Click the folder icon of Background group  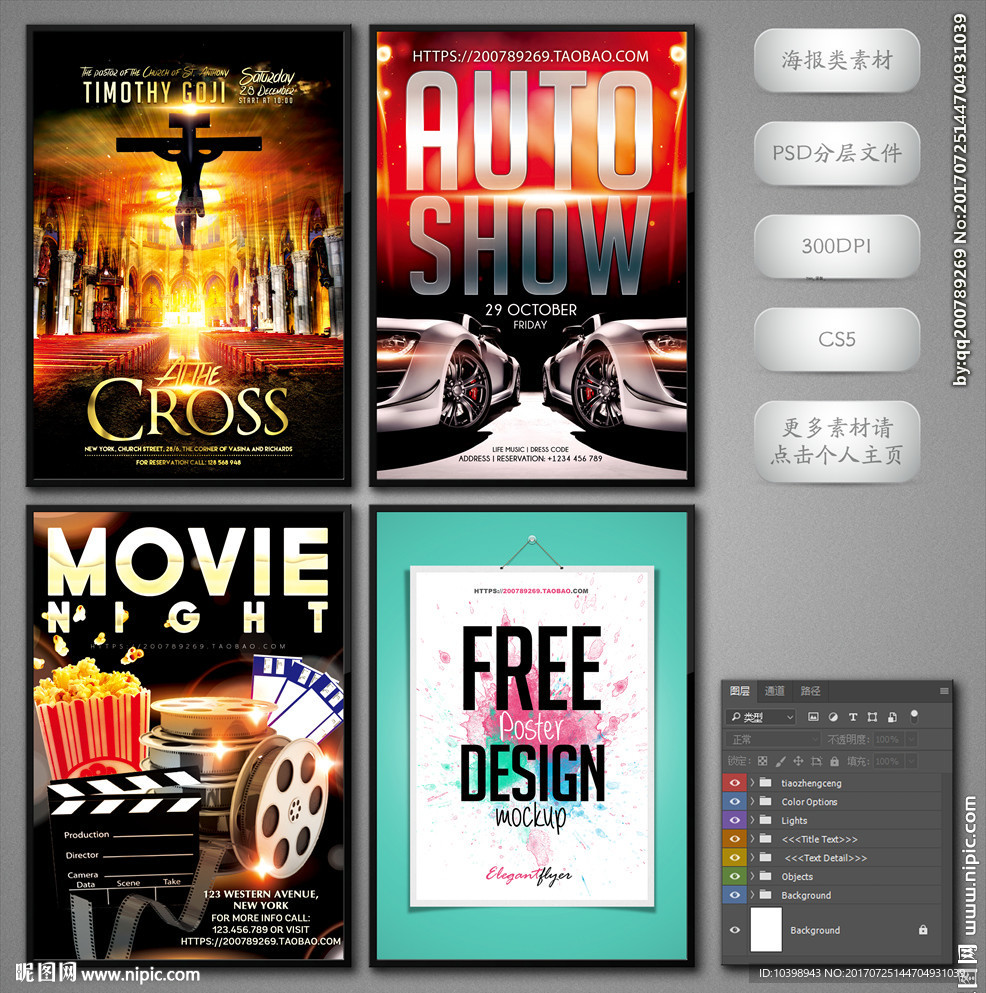766,895
